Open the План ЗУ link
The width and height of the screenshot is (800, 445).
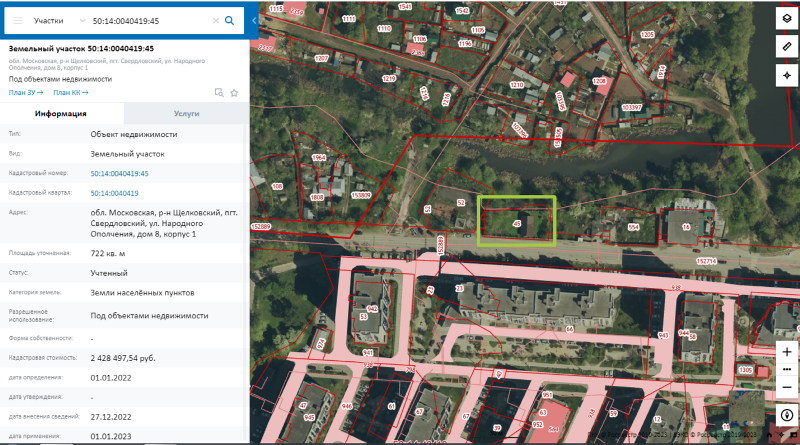pos(25,93)
